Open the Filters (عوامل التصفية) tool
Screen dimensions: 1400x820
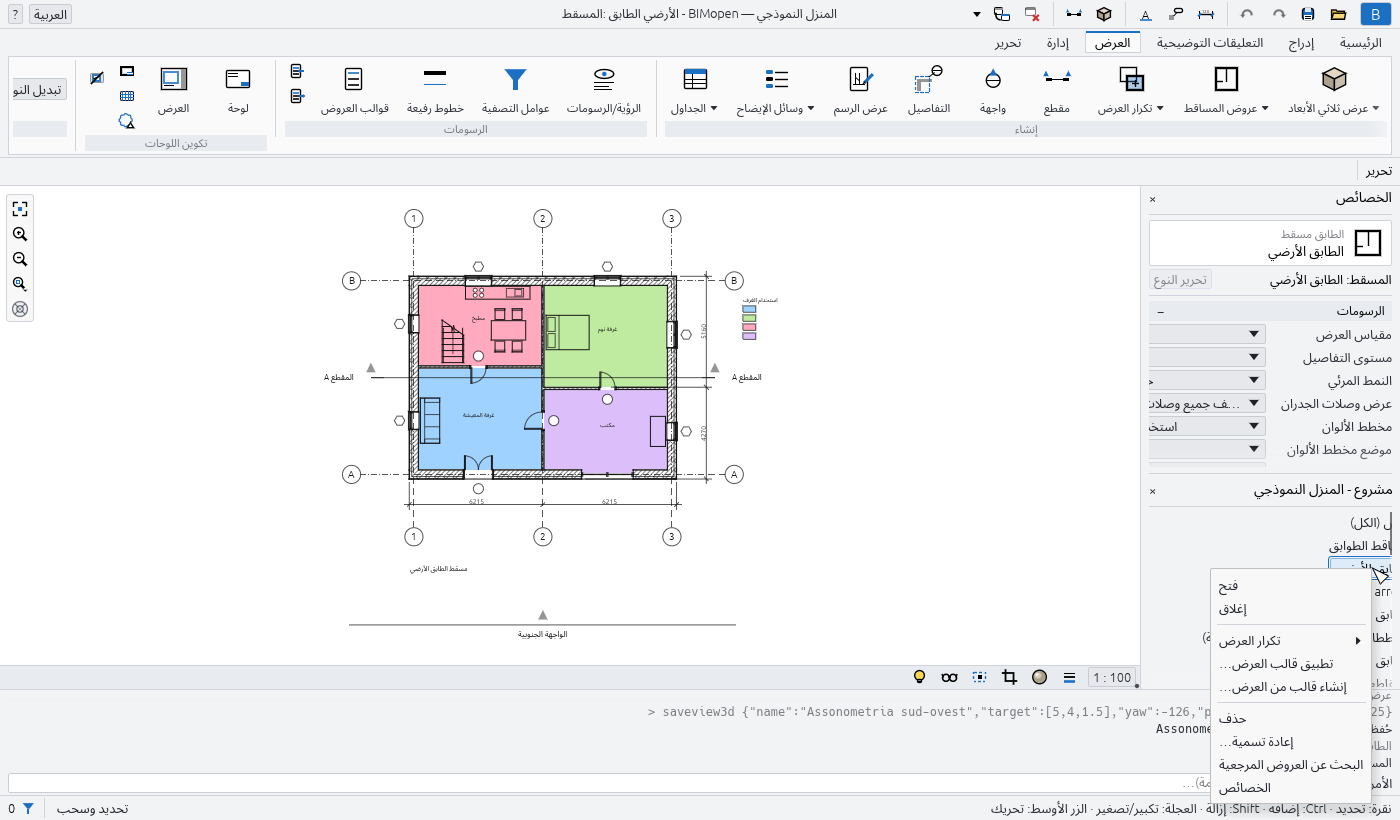tap(515, 80)
